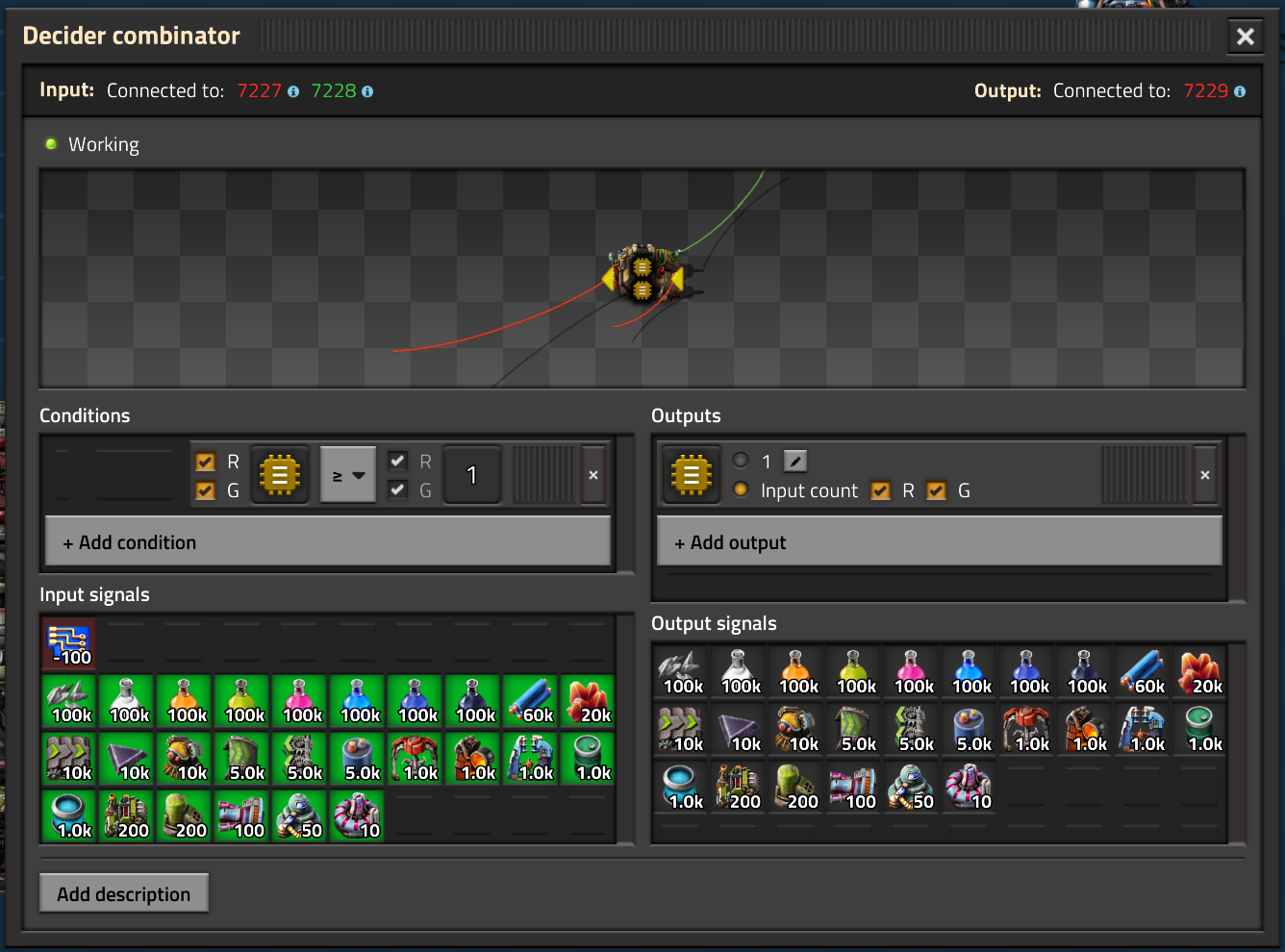This screenshot has height=952, width=1285.
Task: Open pencil edit icon for output constant
Action: tap(794, 462)
